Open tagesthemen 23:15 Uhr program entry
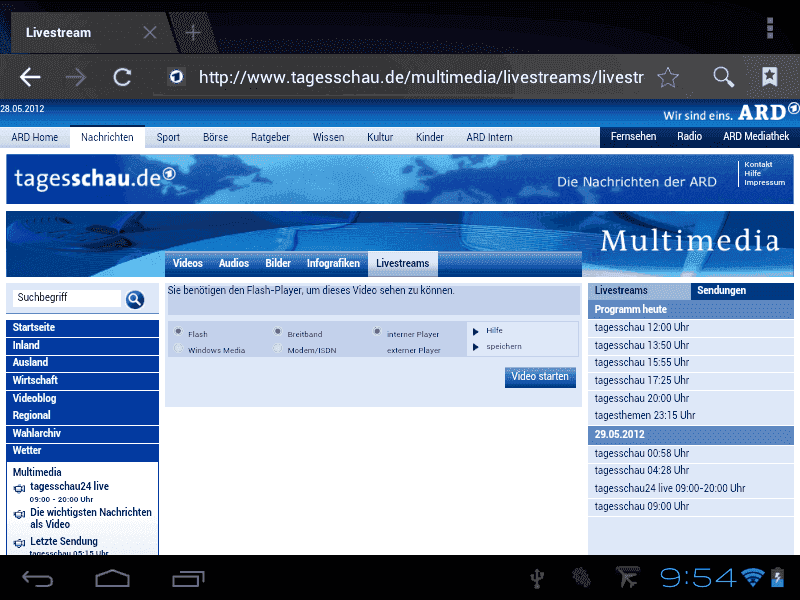Viewport: 800px width, 600px height. point(691,415)
